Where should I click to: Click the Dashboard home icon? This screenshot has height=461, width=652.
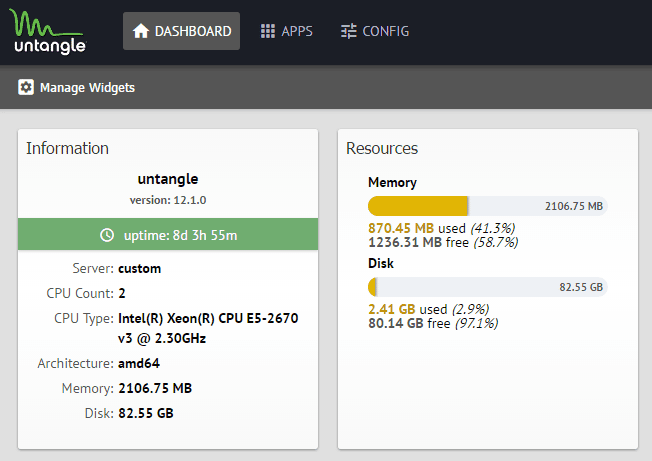coord(141,31)
